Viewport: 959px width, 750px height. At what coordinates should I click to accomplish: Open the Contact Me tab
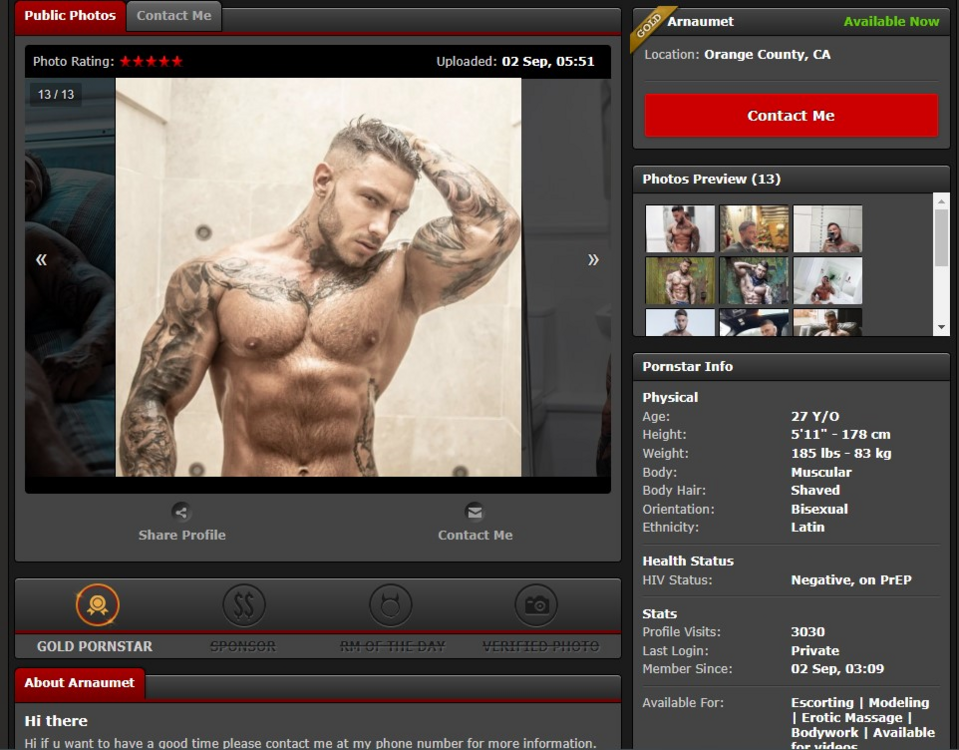[x=174, y=16]
